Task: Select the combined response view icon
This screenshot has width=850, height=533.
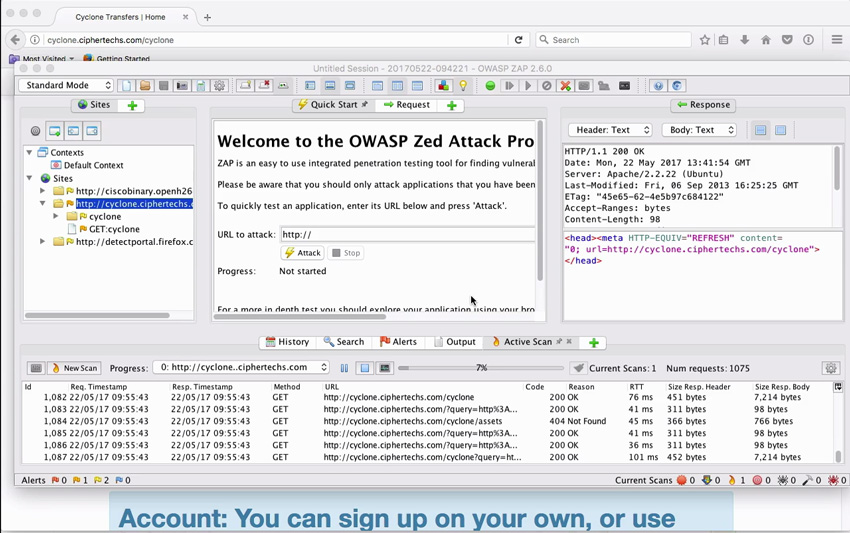Action: click(781, 130)
